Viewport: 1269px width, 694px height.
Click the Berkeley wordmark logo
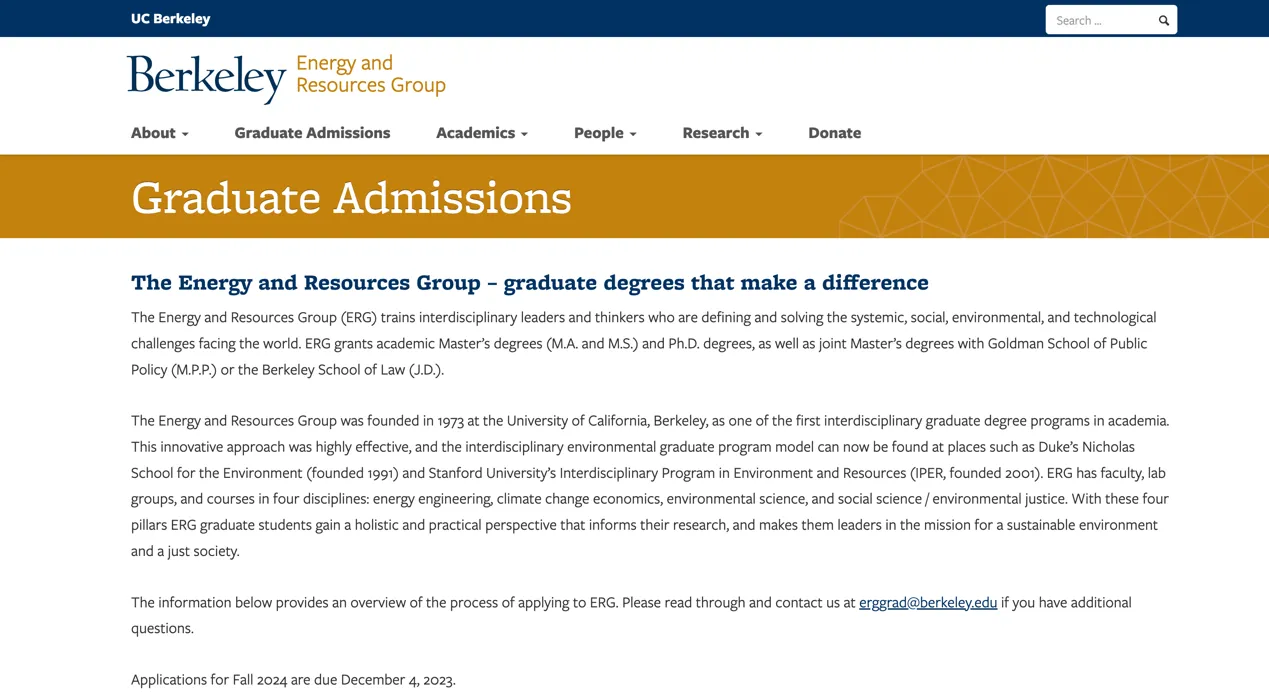point(206,77)
